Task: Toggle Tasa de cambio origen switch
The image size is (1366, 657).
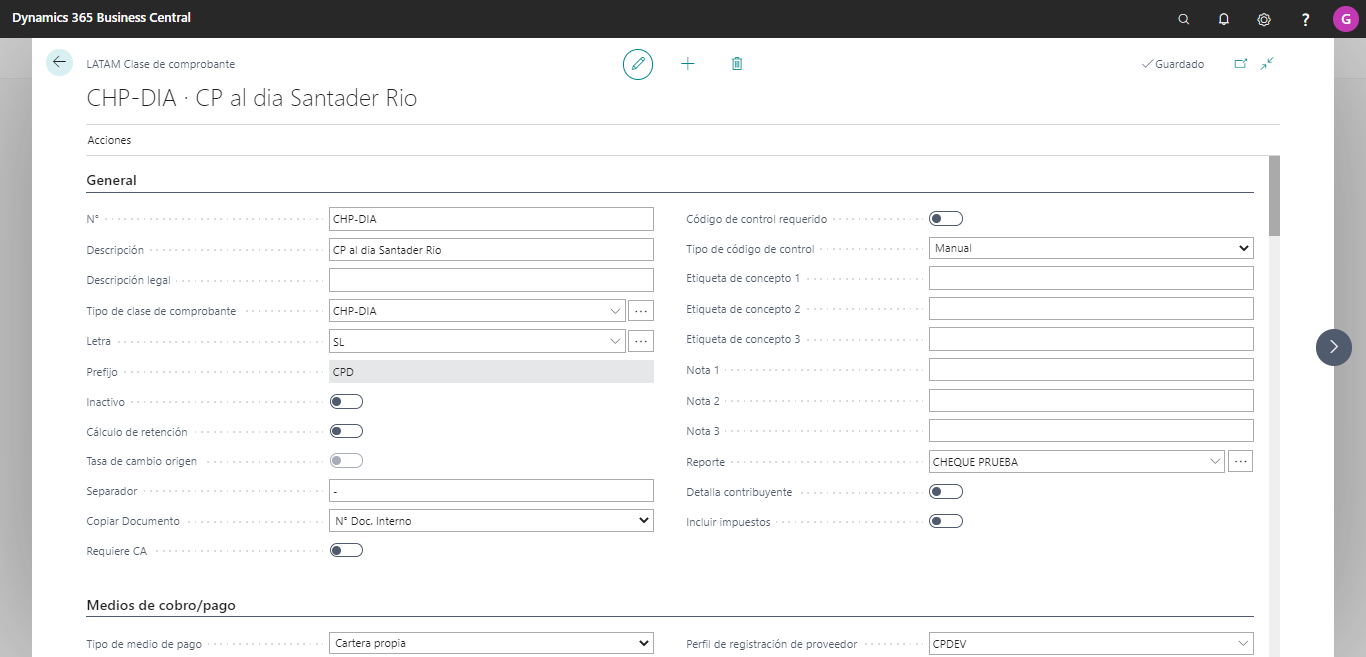Action: [346, 461]
